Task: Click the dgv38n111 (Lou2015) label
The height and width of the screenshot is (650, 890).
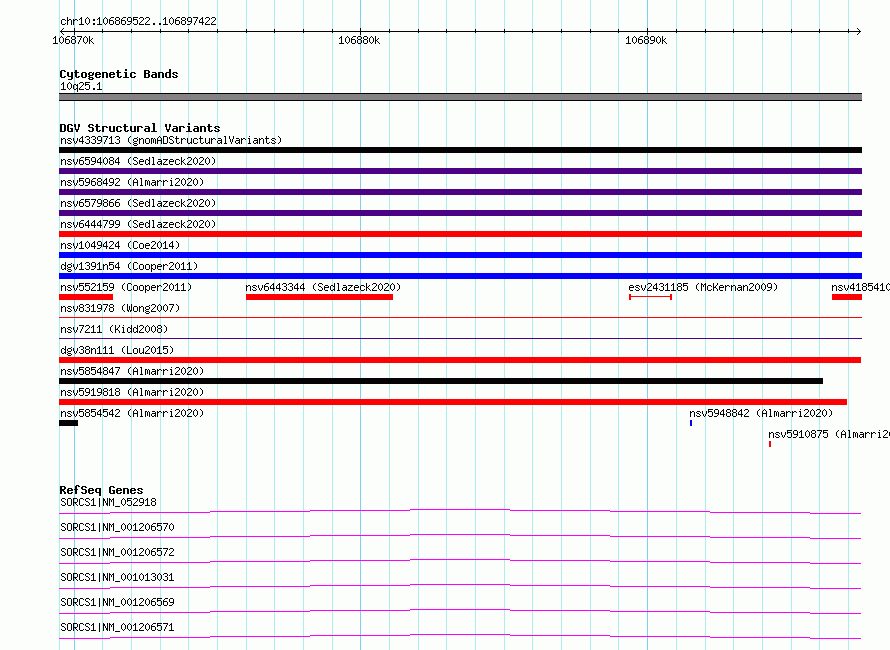Action: (x=117, y=350)
